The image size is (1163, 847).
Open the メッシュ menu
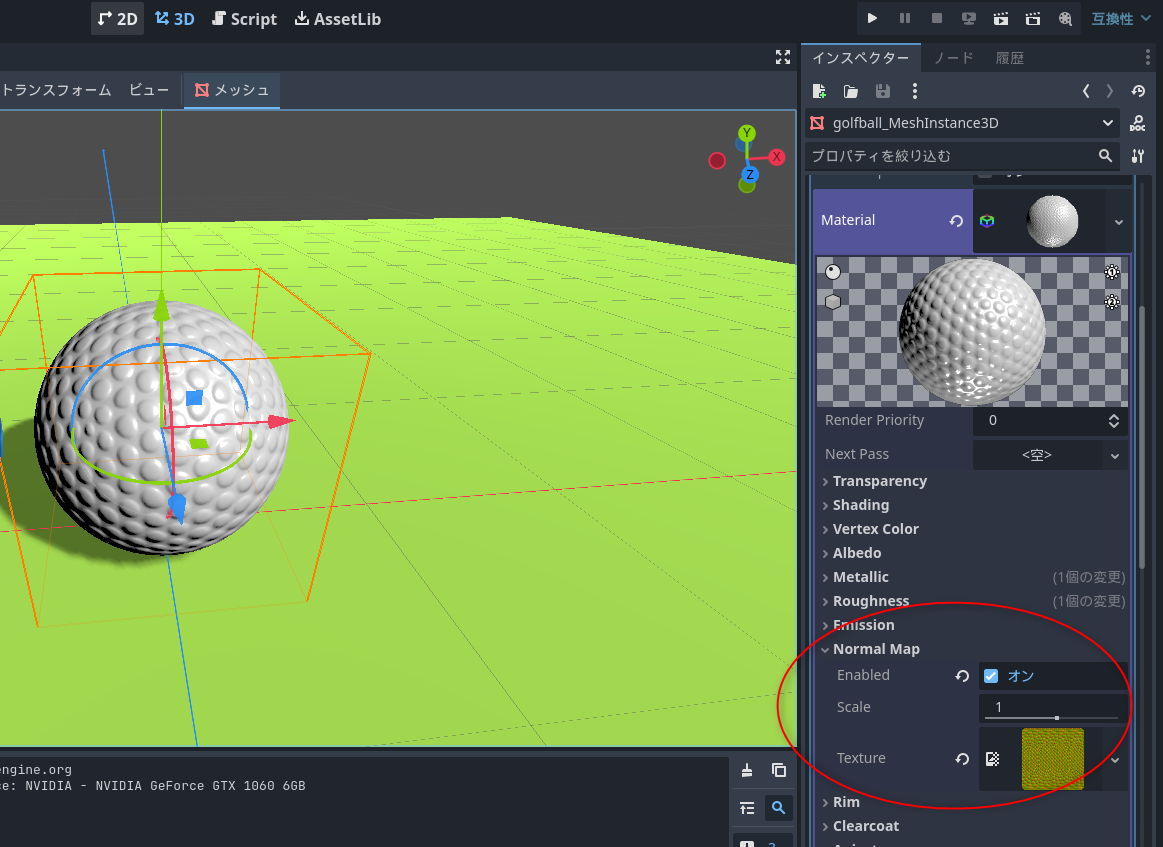click(232, 90)
